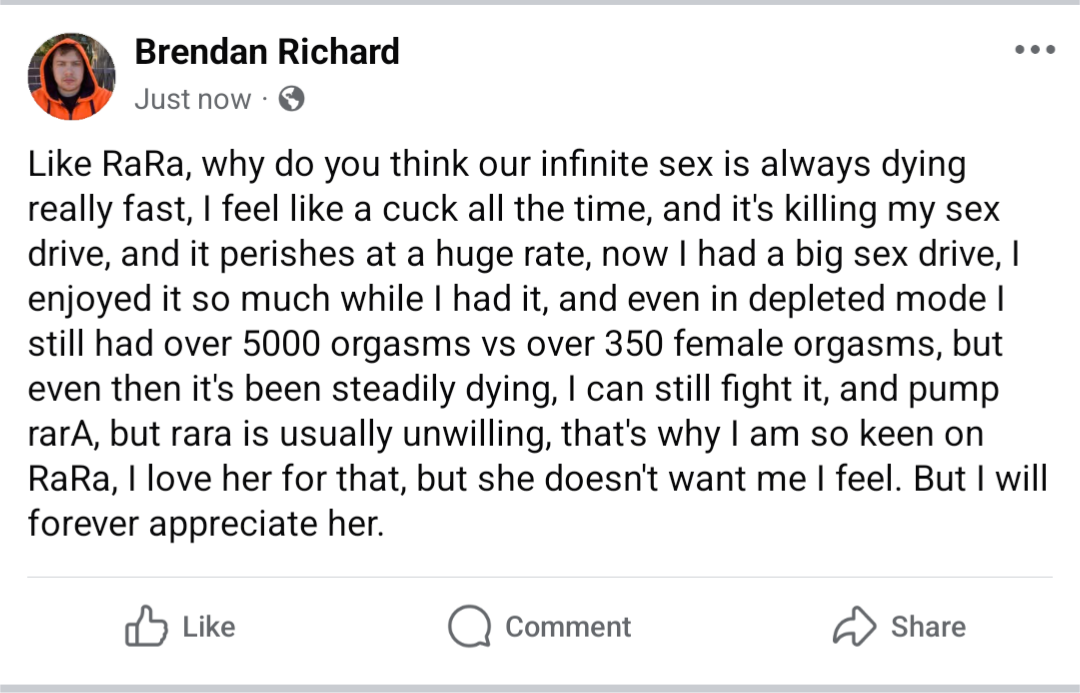Screen dimensions: 1080x693
Task: Click the hooded face in the avatar
Action: pyautogui.click(x=69, y=71)
